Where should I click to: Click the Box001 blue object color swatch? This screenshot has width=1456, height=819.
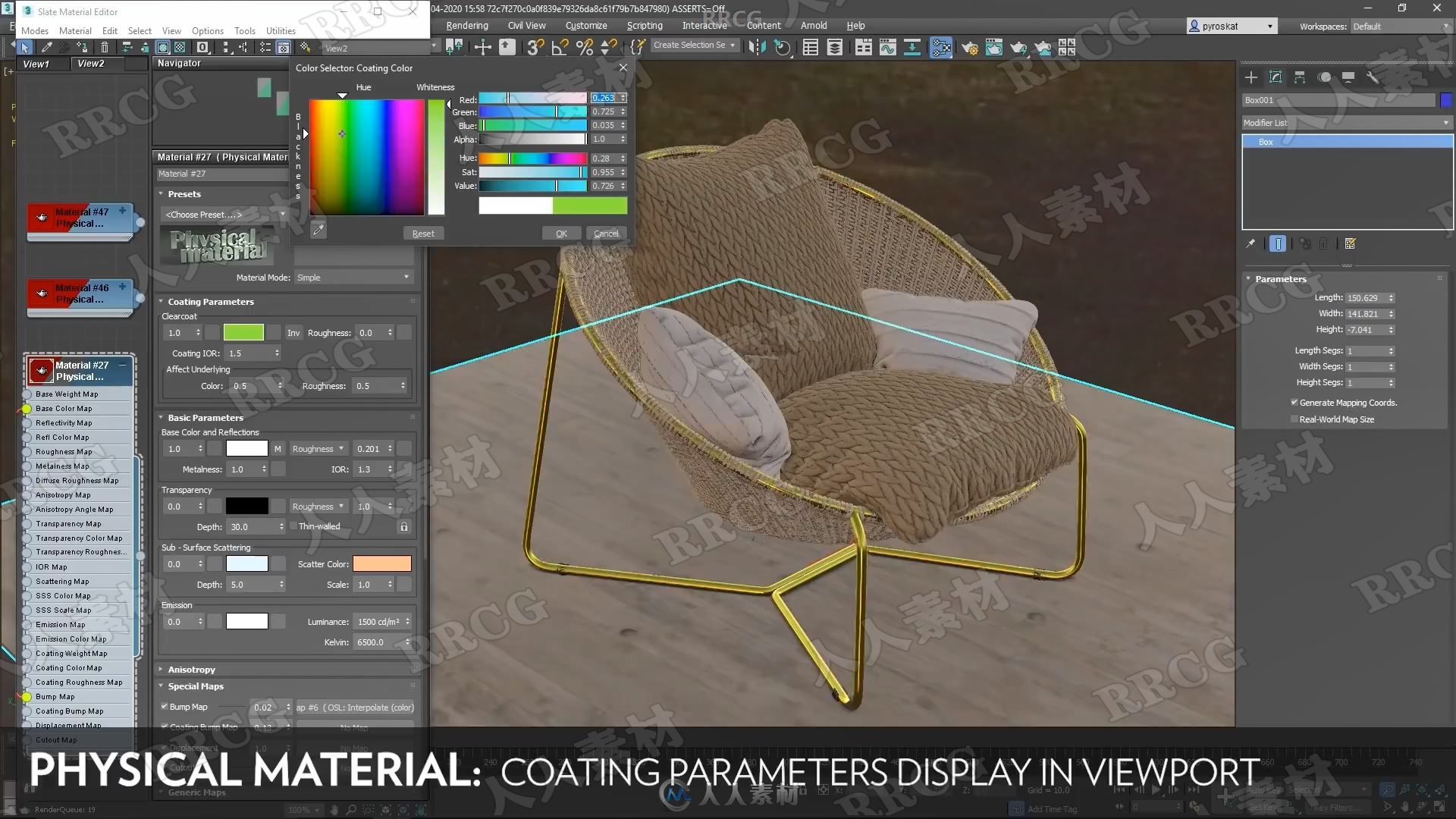click(1446, 100)
